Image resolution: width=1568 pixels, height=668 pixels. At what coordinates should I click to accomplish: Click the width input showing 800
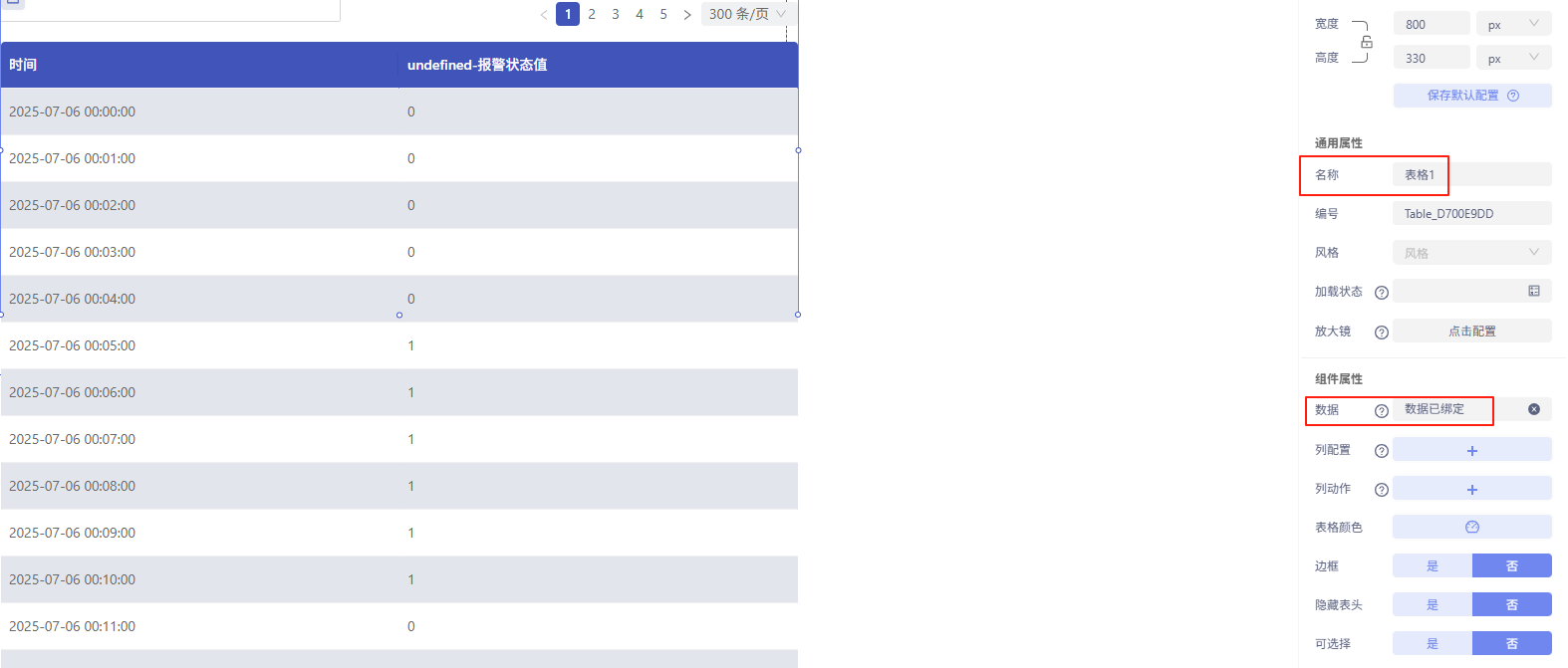coord(1432,24)
